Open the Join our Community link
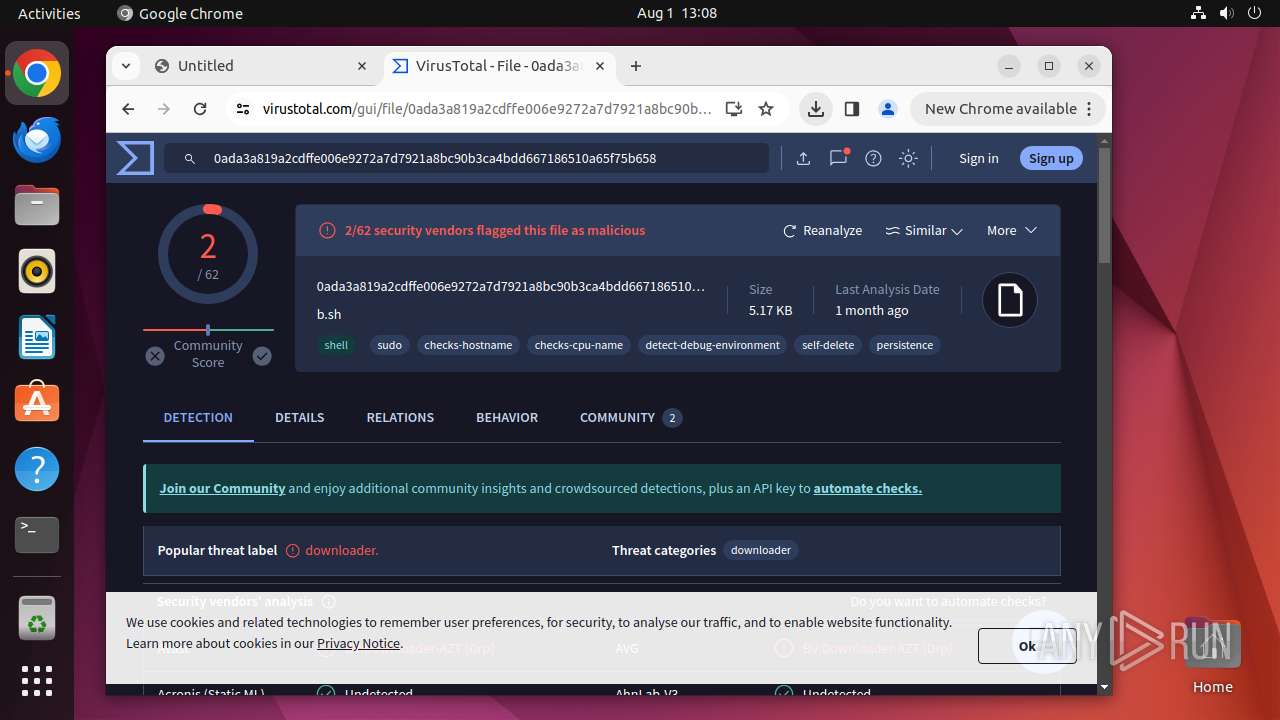This screenshot has height=720, width=1280. tap(222, 488)
